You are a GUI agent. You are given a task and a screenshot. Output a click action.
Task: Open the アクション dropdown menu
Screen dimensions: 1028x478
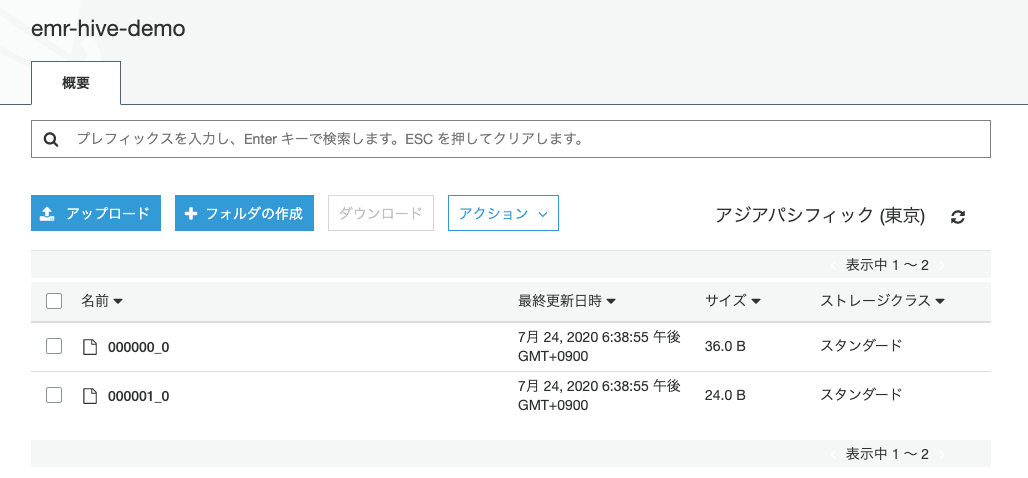tap(503, 213)
